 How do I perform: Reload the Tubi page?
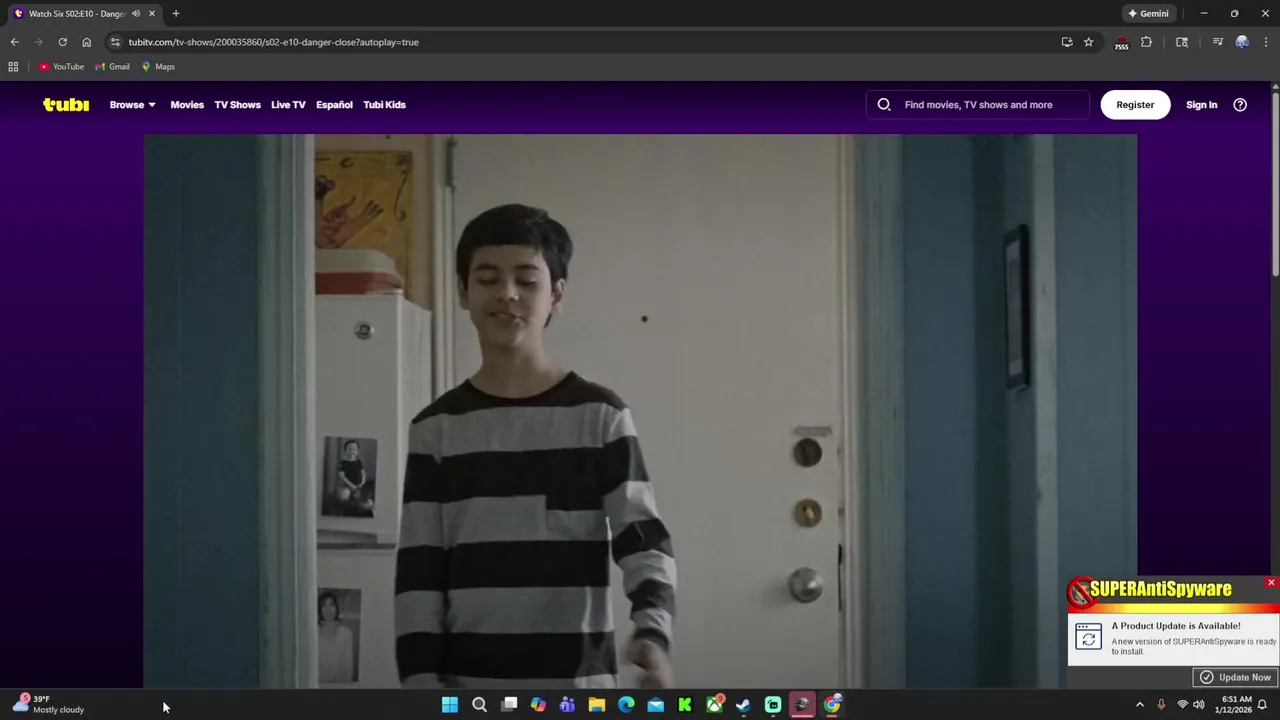point(62,42)
